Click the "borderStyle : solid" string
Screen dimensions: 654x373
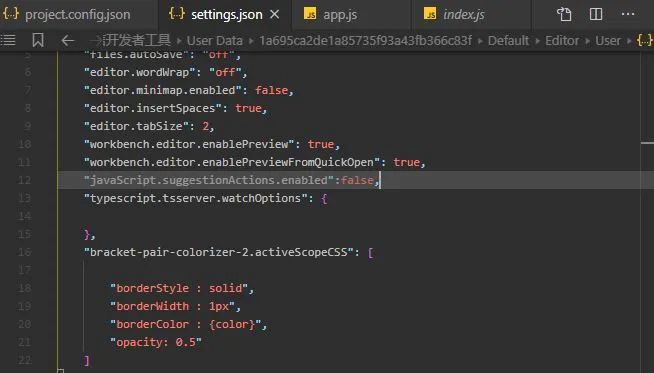click(179, 288)
